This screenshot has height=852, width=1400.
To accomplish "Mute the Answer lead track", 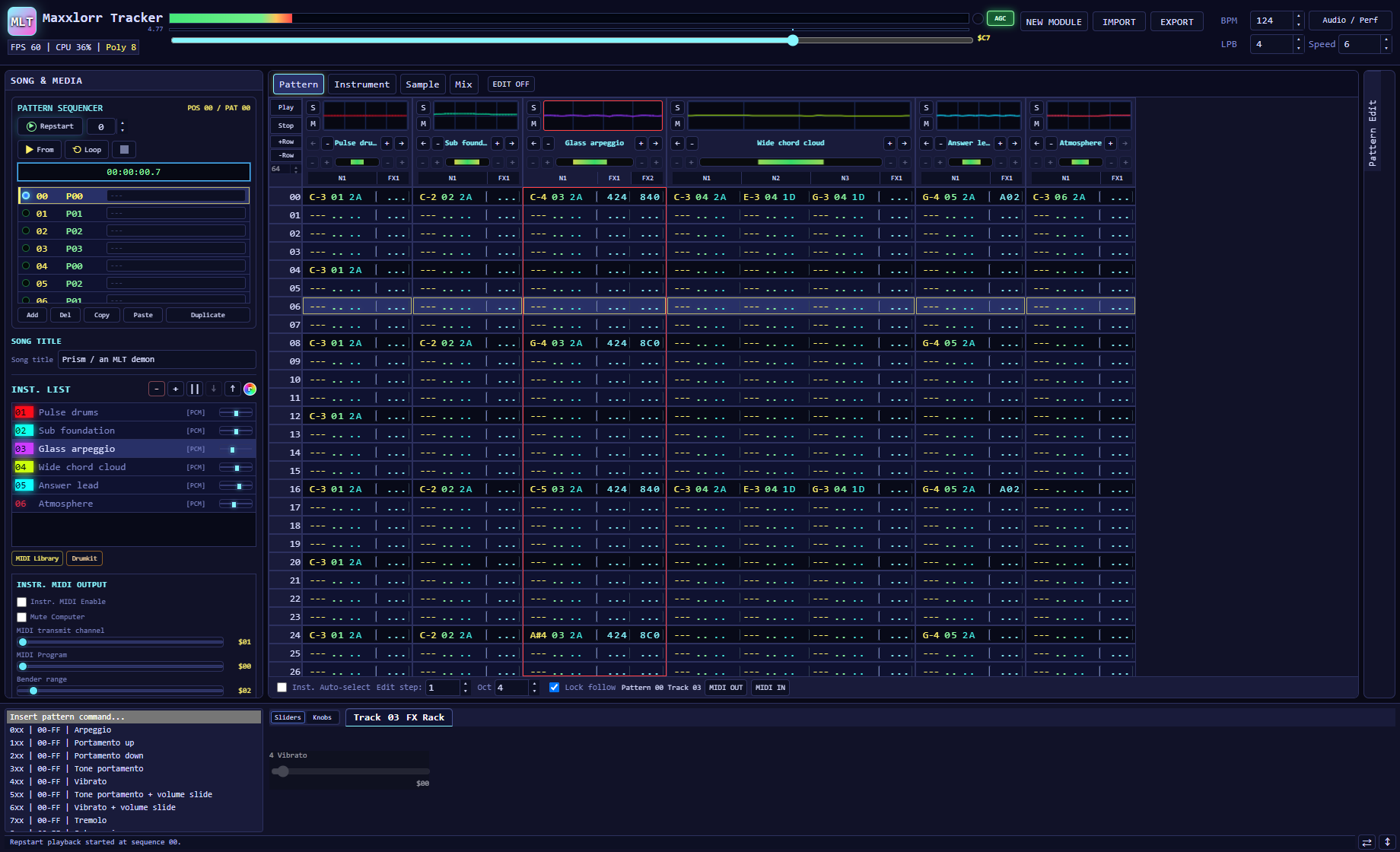I will pos(926,123).
